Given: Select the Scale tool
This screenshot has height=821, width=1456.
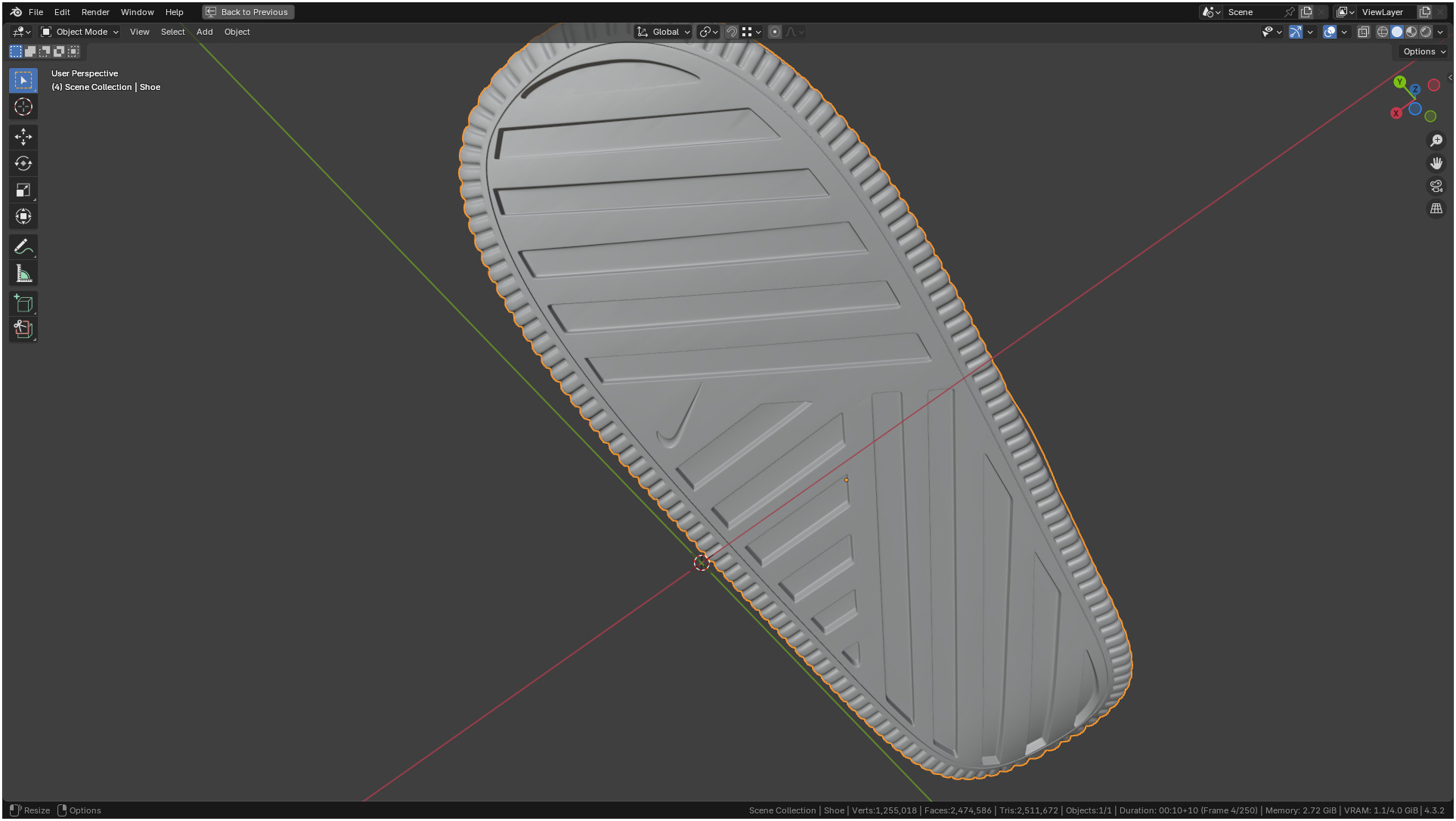Looking at the screenshot, I should (23, 191).
